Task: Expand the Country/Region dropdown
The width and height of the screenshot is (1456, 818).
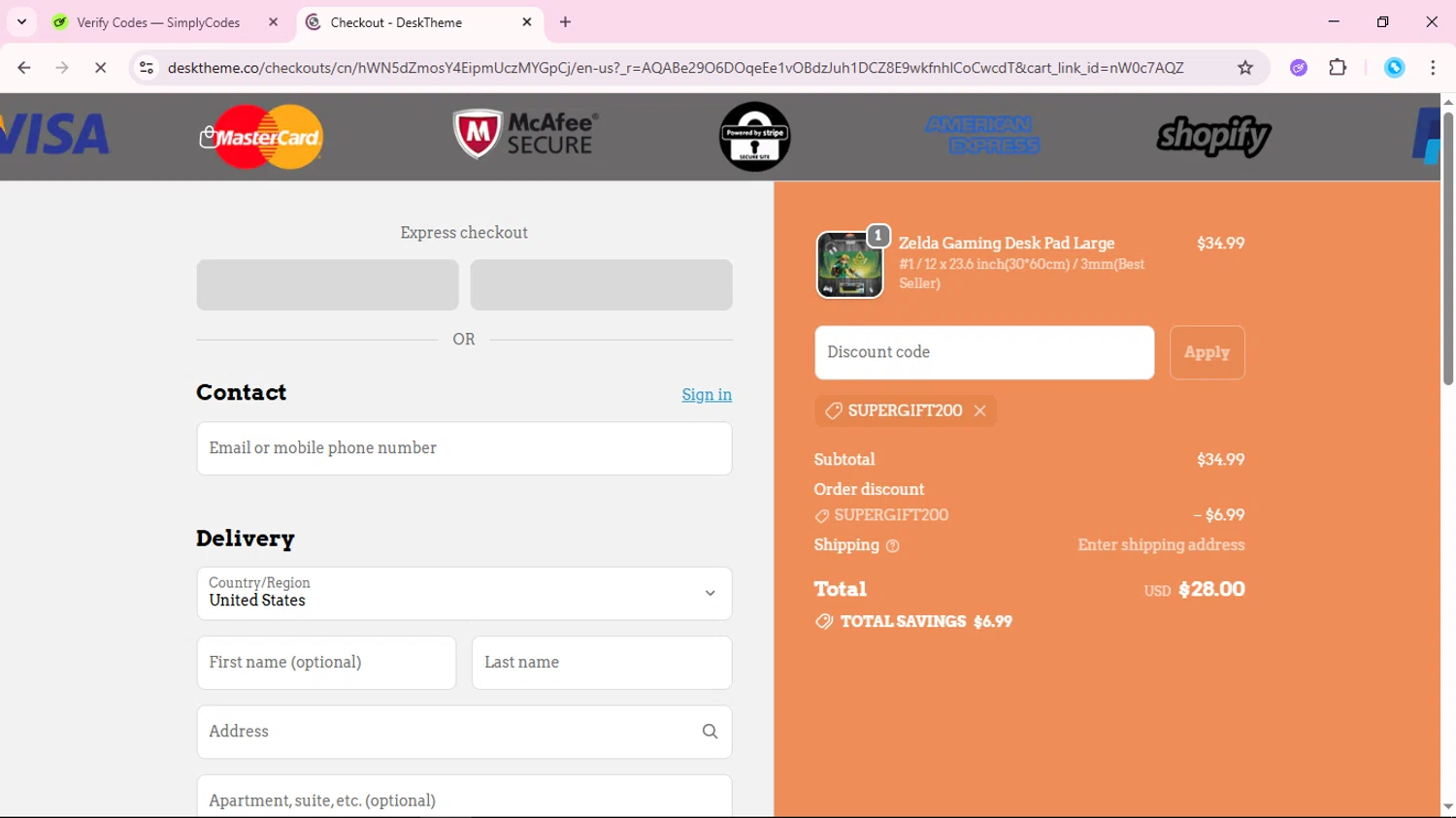Action: [x=464, y=593]
